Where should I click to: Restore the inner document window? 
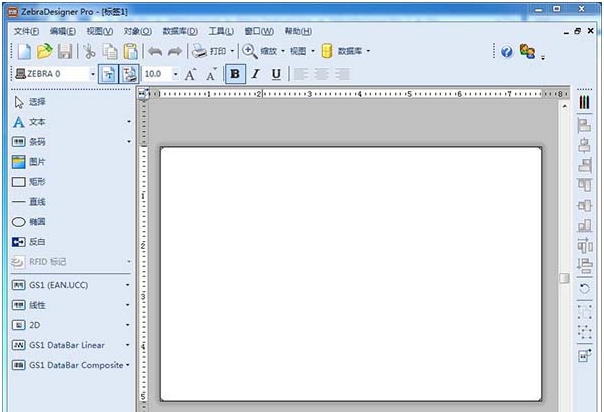point(577,31)
